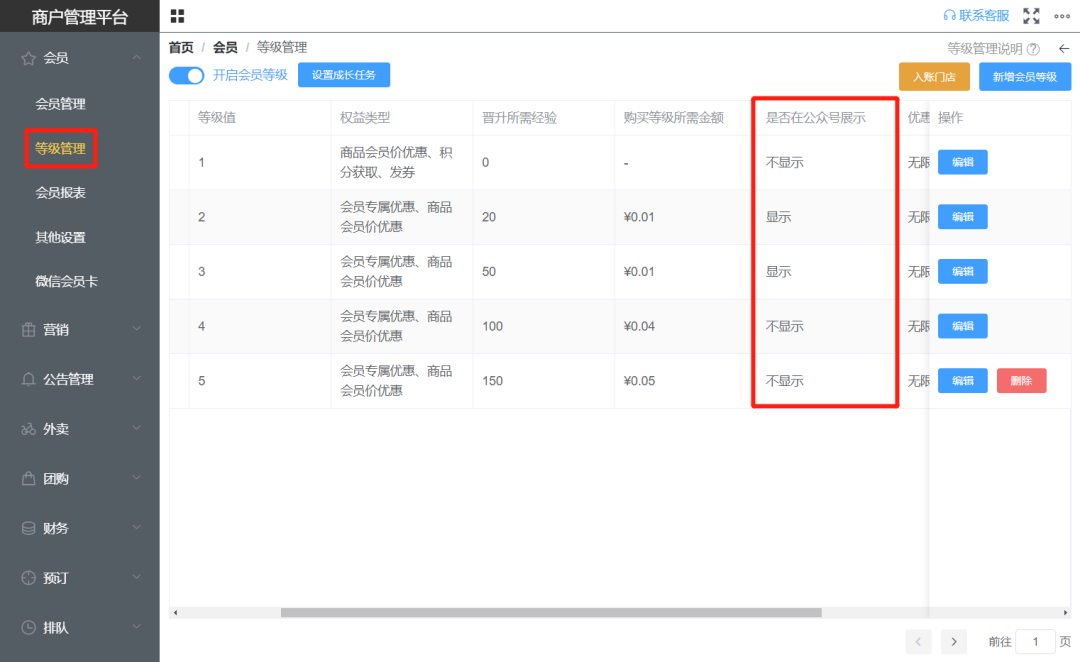1080x662 pixels.
Task: Click the 晋升所需经验 column header
Action: click(519, 118)
